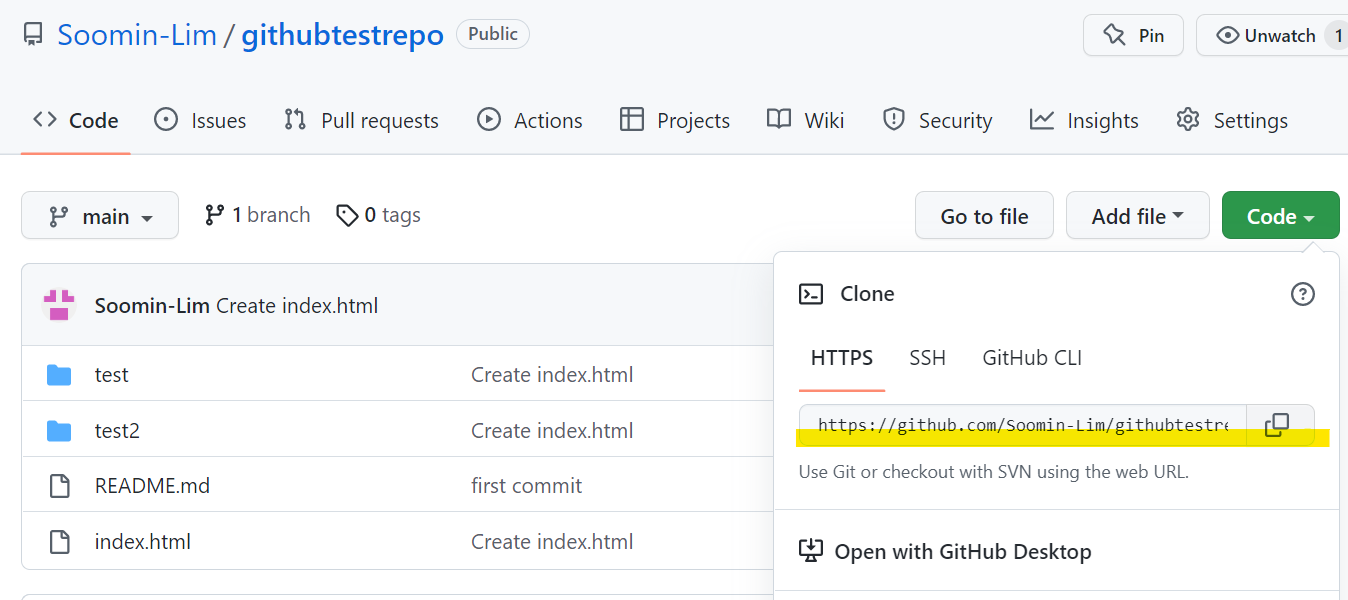Open commit message for index.html file row
Image resolution: width=1348 pixels, height=600 pixels.
tap(552, 542)
